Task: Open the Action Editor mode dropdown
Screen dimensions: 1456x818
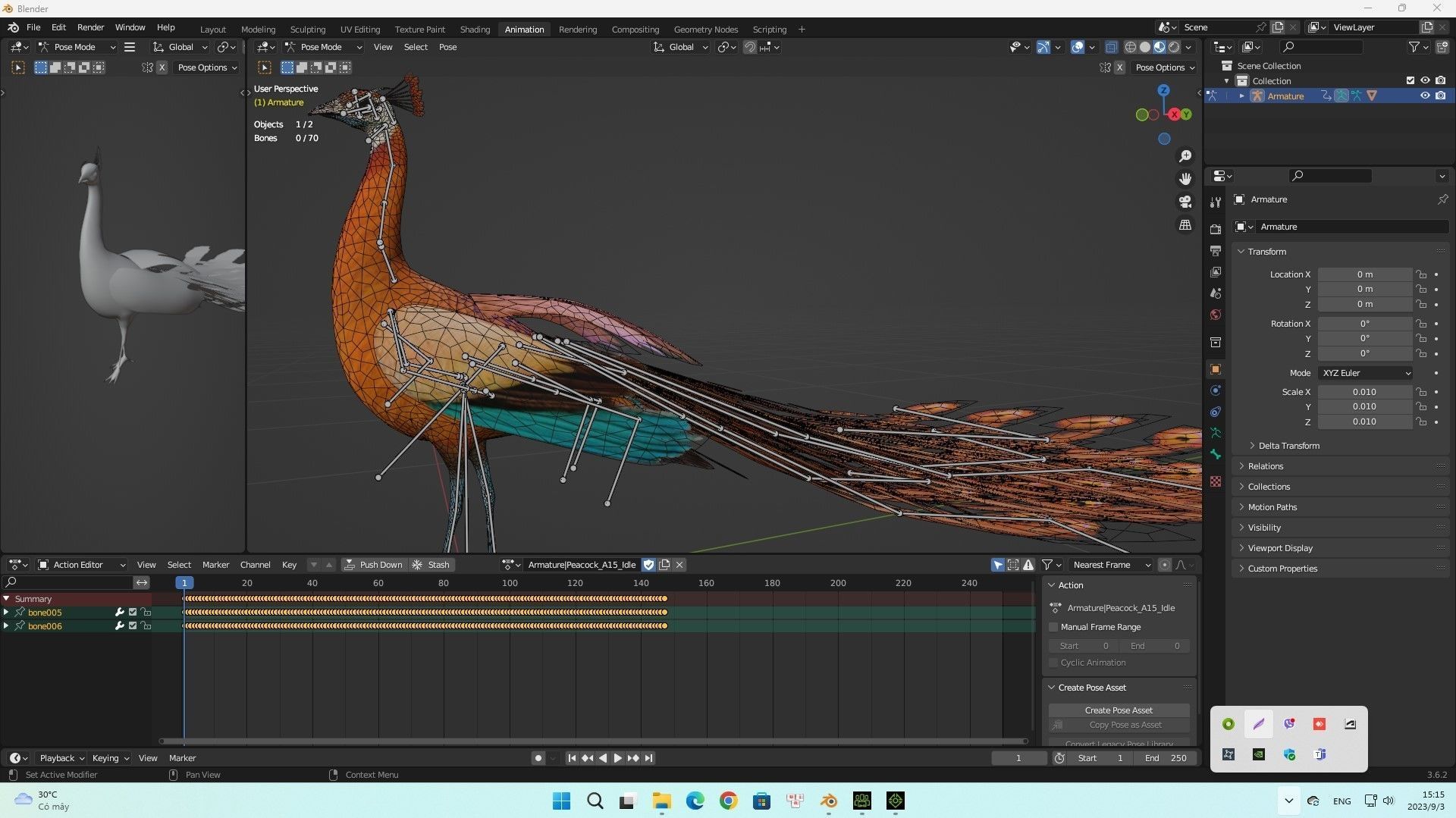Action: click(x=81, y=565)
